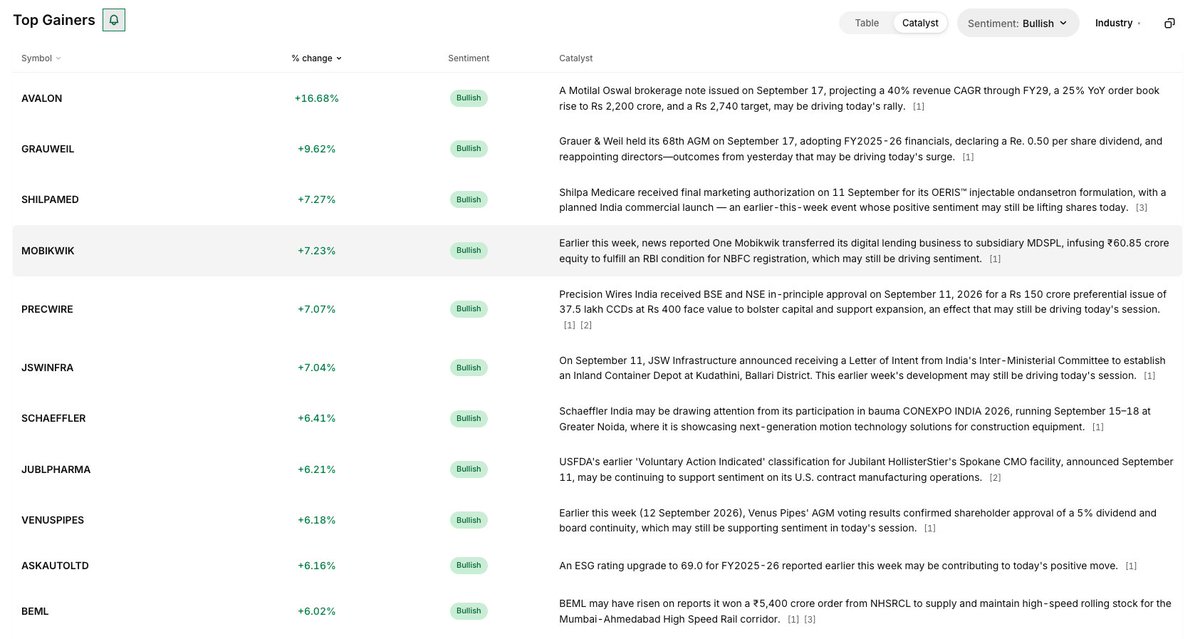Click the Bullish badge in SCHAEFFLER row
Image resolution: width=1200 pixels, height=639 pixels.
pos(469,418)
